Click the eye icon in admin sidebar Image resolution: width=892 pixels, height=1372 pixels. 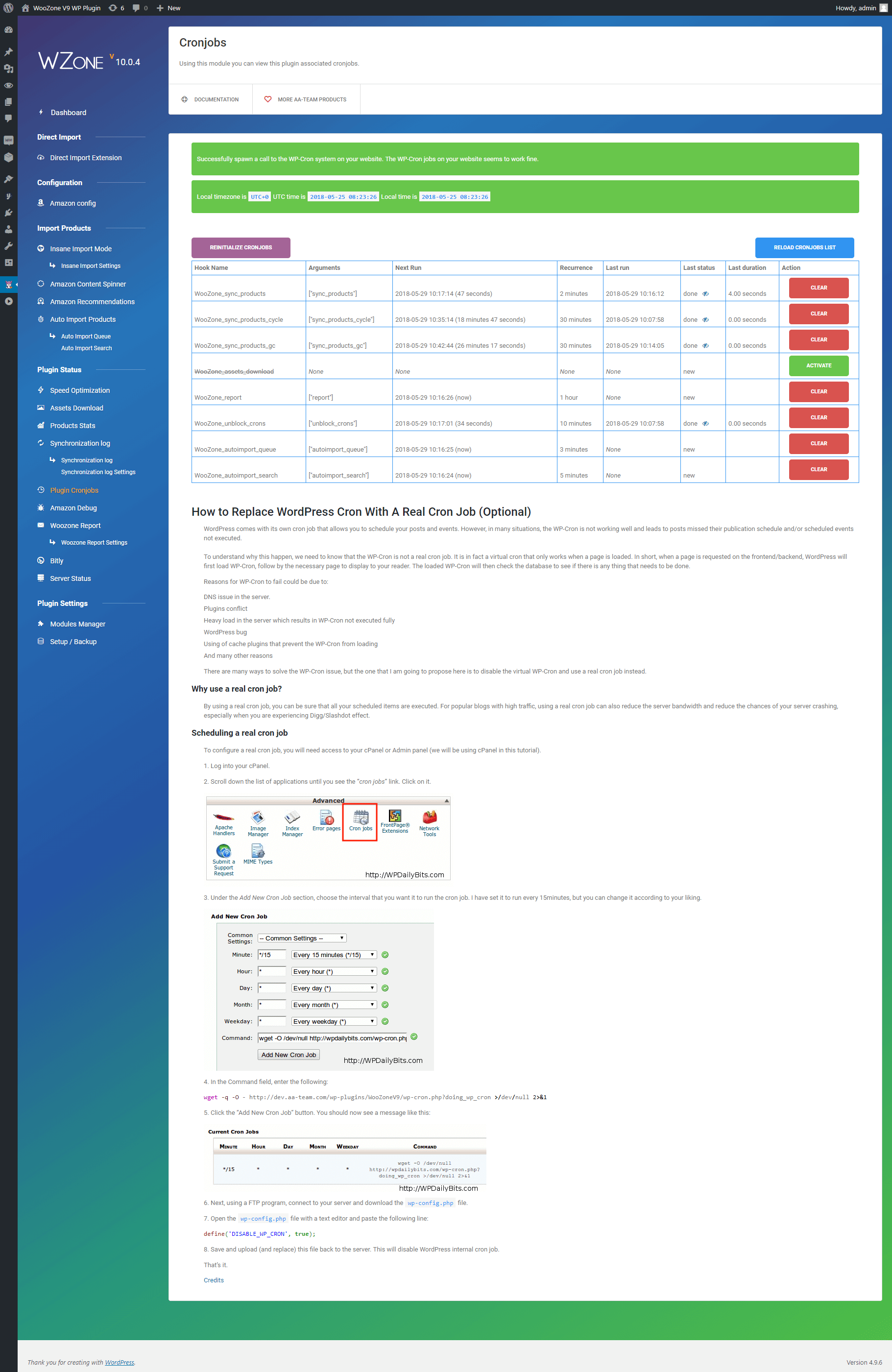click(9, 85)
